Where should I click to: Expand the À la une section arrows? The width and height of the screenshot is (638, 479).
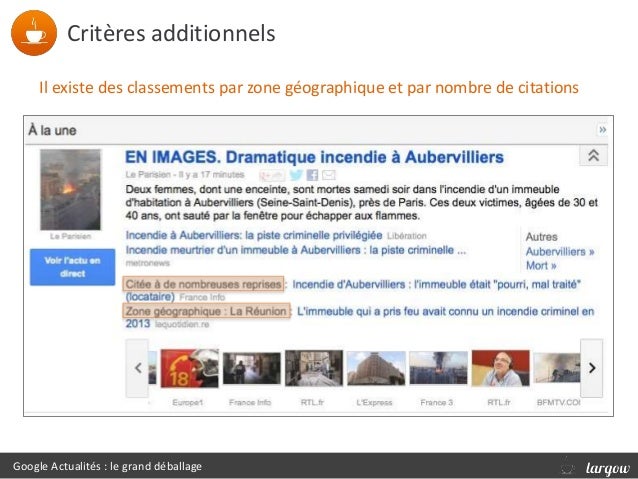coord(602,130)
